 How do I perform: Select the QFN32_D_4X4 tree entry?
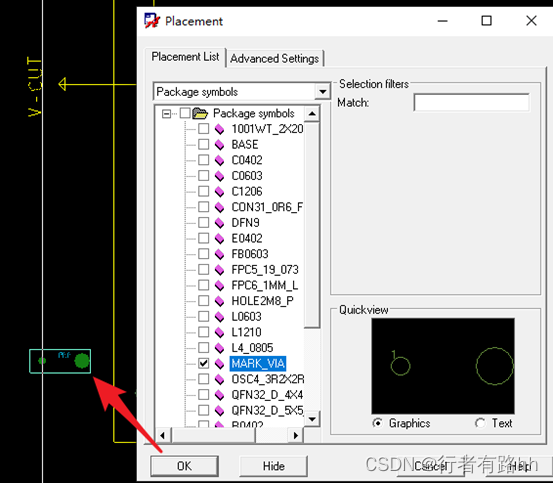(x=267, y=395)
